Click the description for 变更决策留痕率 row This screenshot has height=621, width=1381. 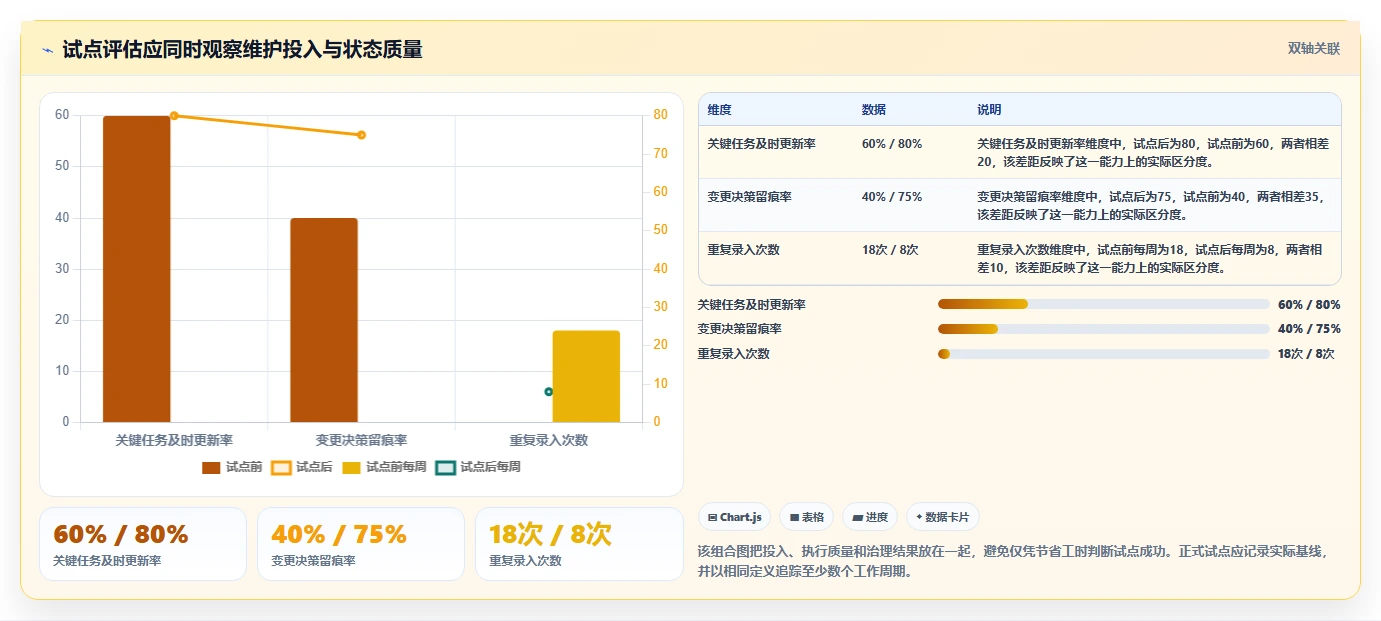click(x=1152, y=205)
